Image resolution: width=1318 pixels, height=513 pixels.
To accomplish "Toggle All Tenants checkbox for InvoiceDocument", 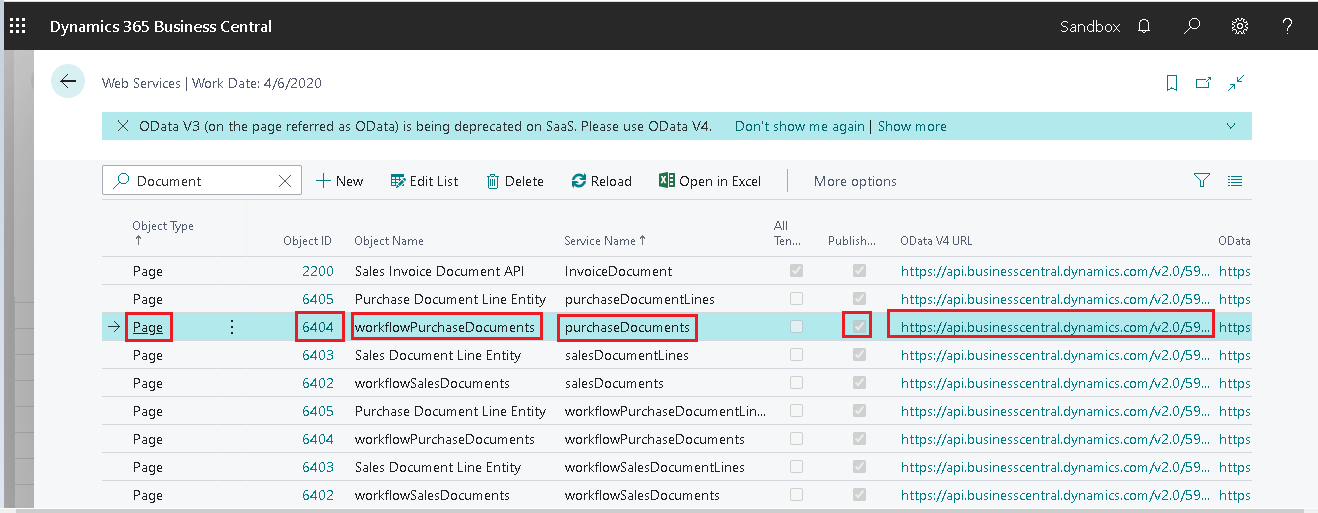I will pos(797,271).
